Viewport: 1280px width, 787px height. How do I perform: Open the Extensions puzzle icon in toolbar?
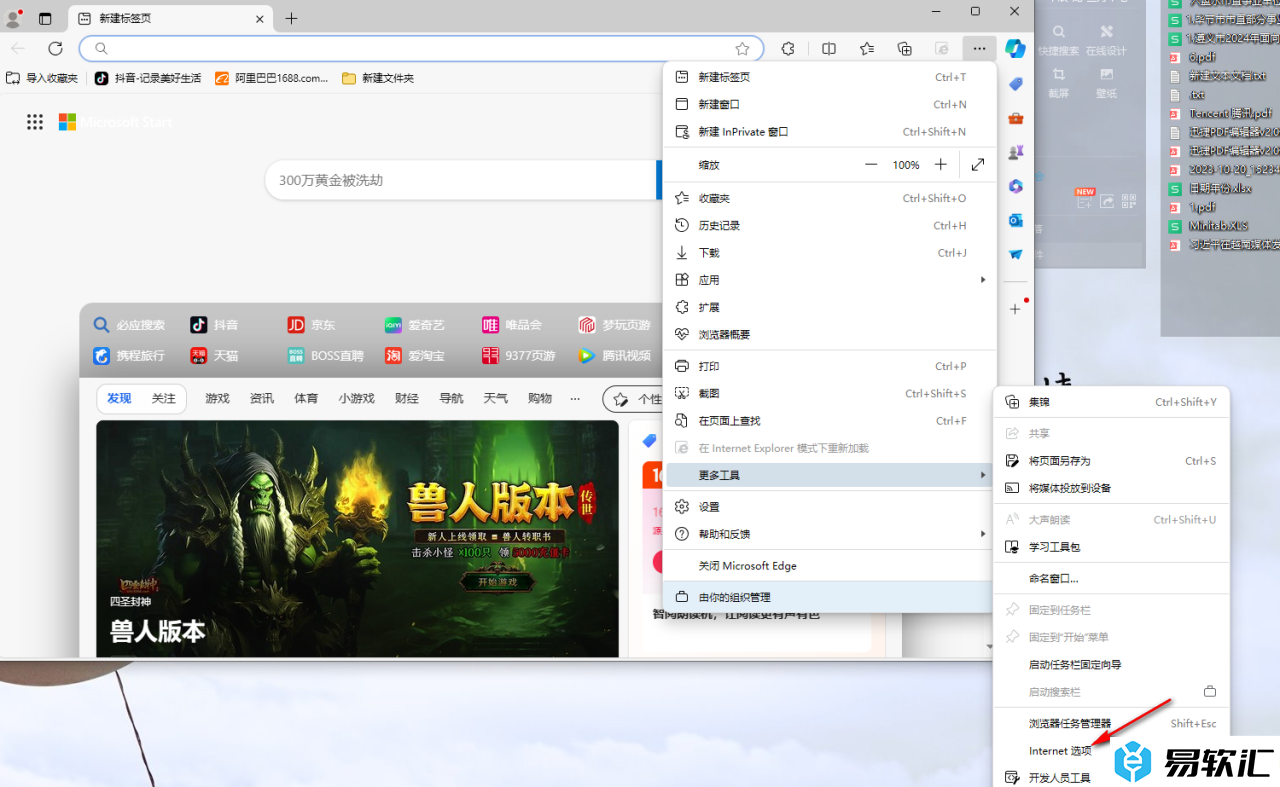tap(788, 49)
